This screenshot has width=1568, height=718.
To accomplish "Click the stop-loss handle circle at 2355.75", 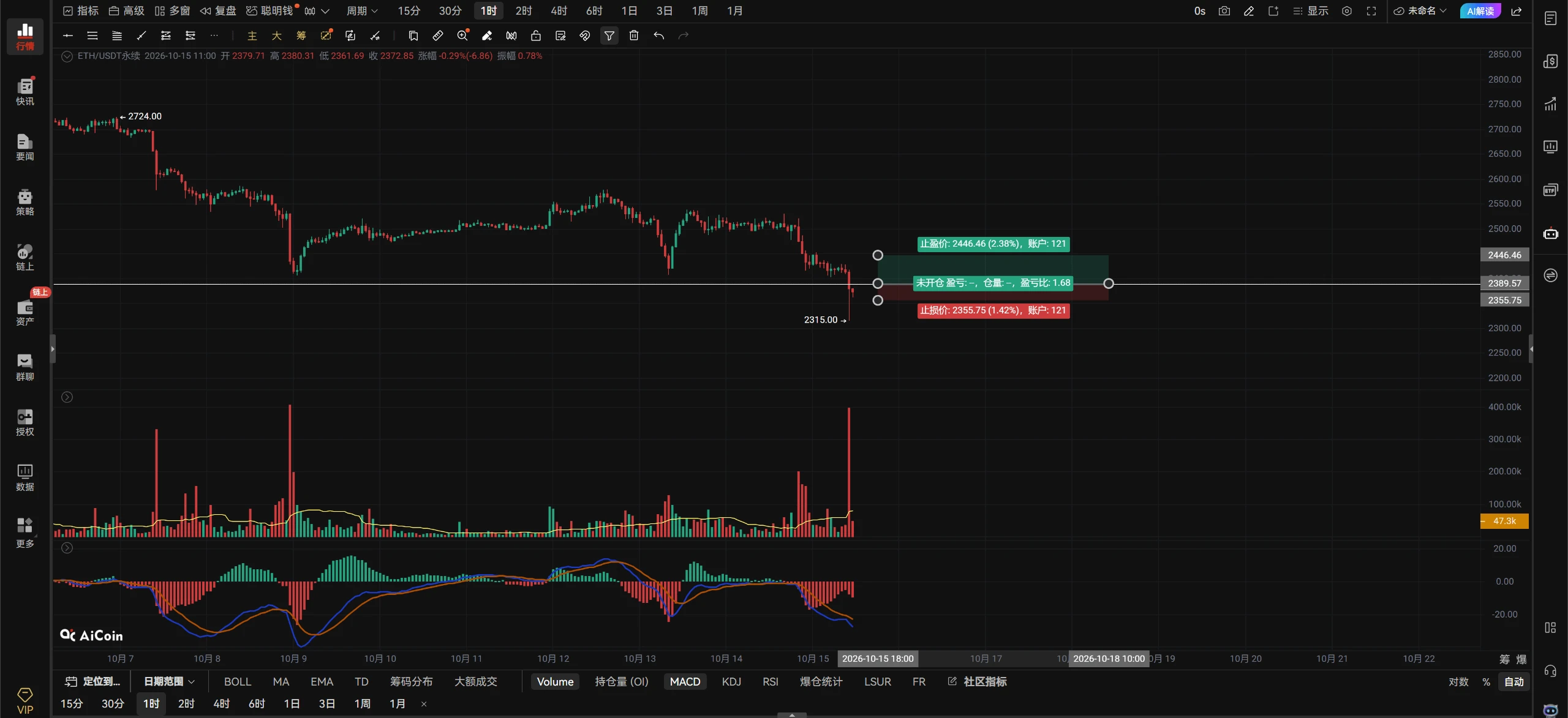I will (x=878, y=300).
